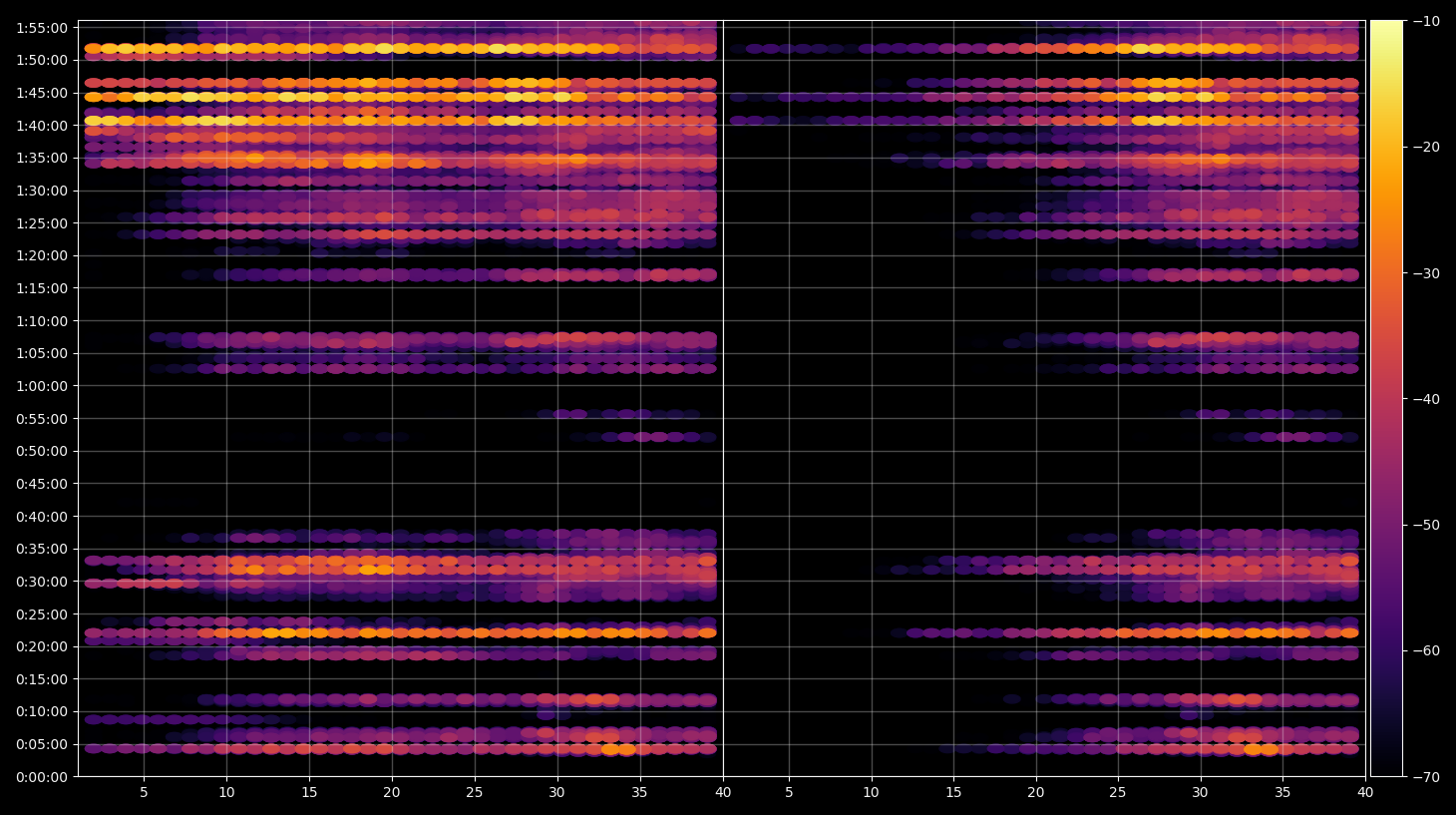
Task: Select the y-axis tick label 1:20:00
Action: 42,255
